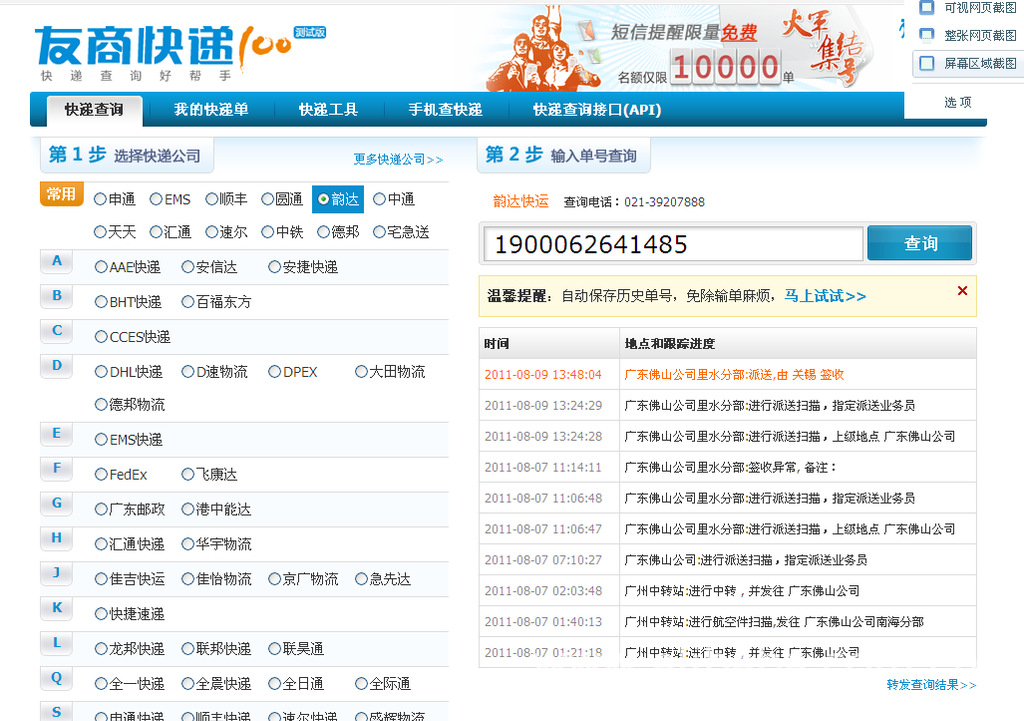Click the tracking number input field
The width and height of the screenshot is (1024, 721).
point(672,243)
